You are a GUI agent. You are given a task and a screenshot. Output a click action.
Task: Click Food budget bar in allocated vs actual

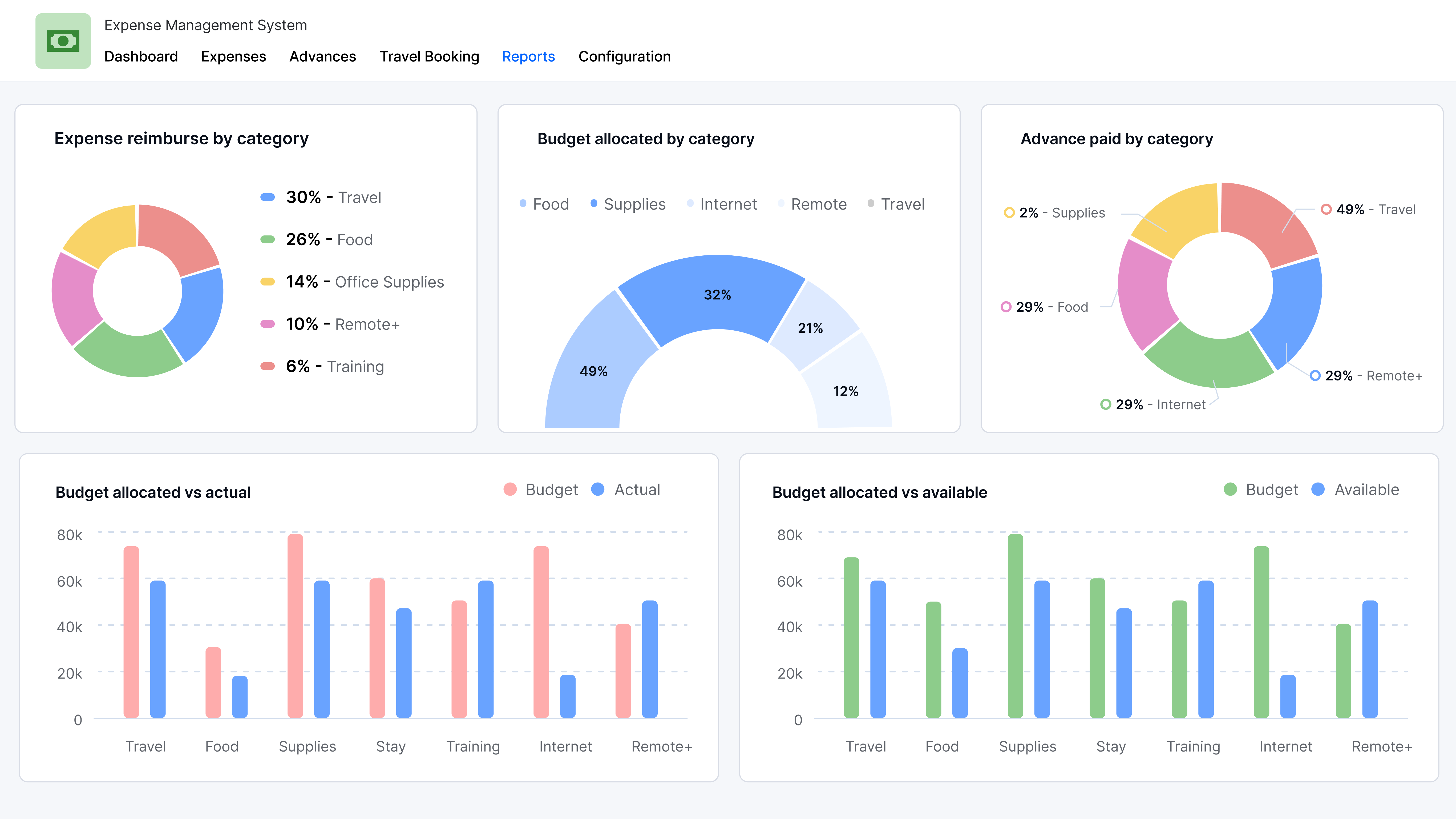213,683
